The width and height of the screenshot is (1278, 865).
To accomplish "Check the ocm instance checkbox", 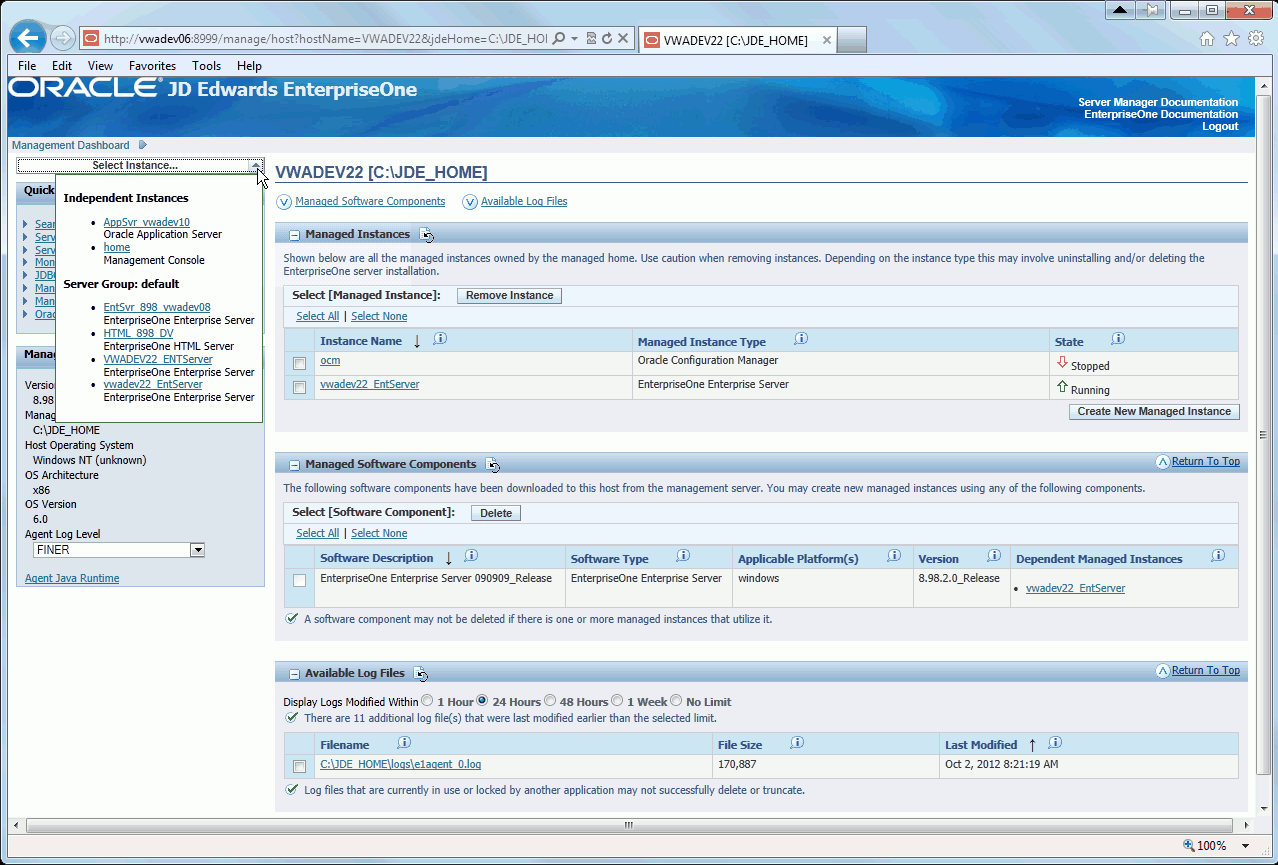I will [x=299, y=363].
